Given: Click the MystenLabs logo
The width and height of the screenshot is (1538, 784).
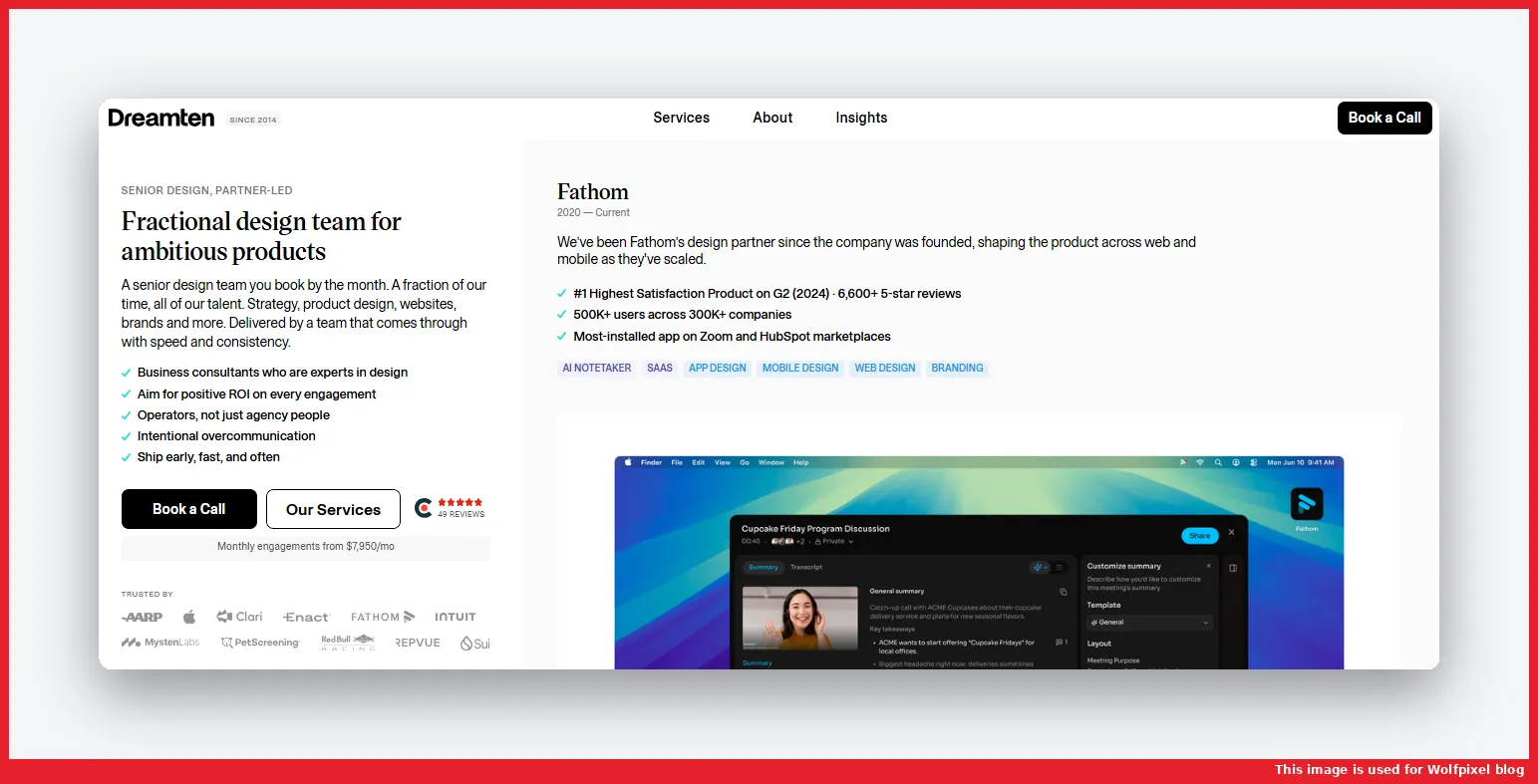Looking at the screenshot, I should 160,643.
